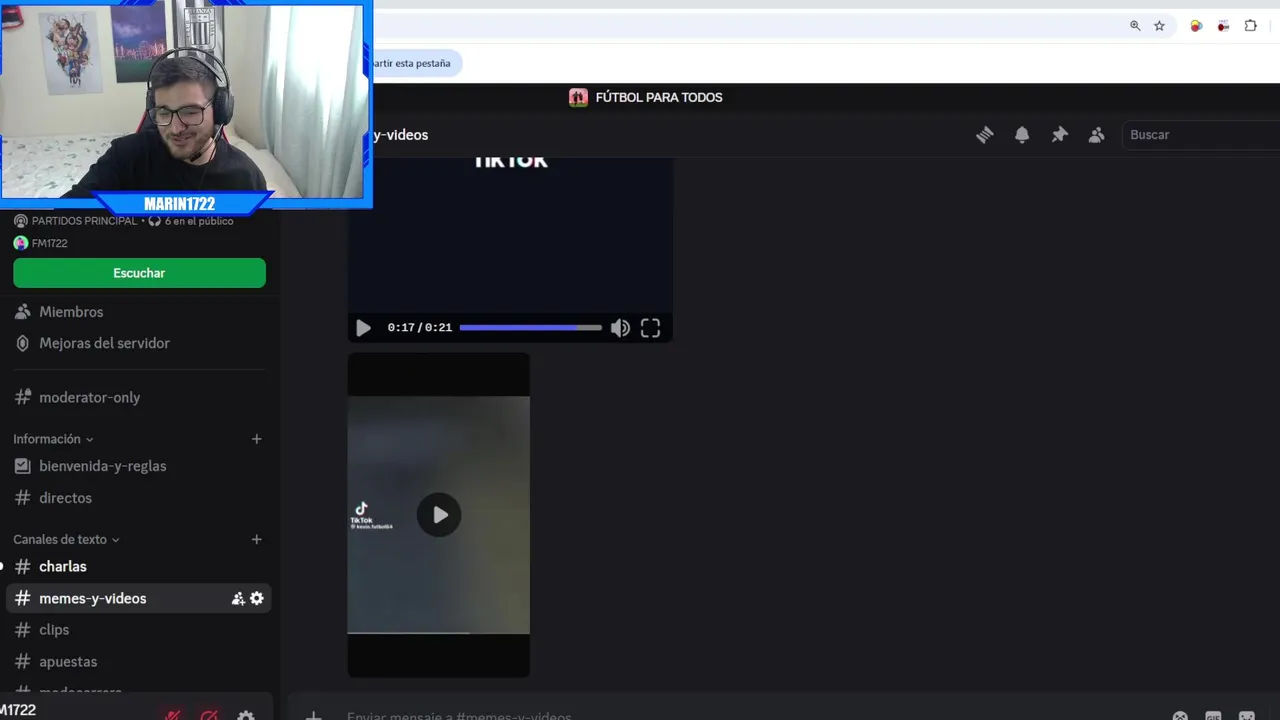The height and width of the screenshot is (720, 1280).
Task: Play the TikTok video at 0:17
Action: pyautogui.click(x=363, y=328)
